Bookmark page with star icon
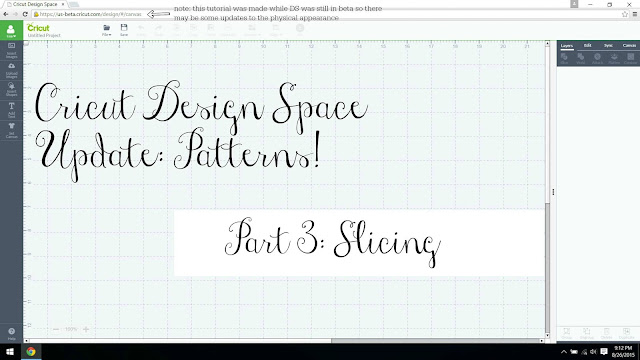The width and height of the screenshot is (640, 360). point(624,14)
